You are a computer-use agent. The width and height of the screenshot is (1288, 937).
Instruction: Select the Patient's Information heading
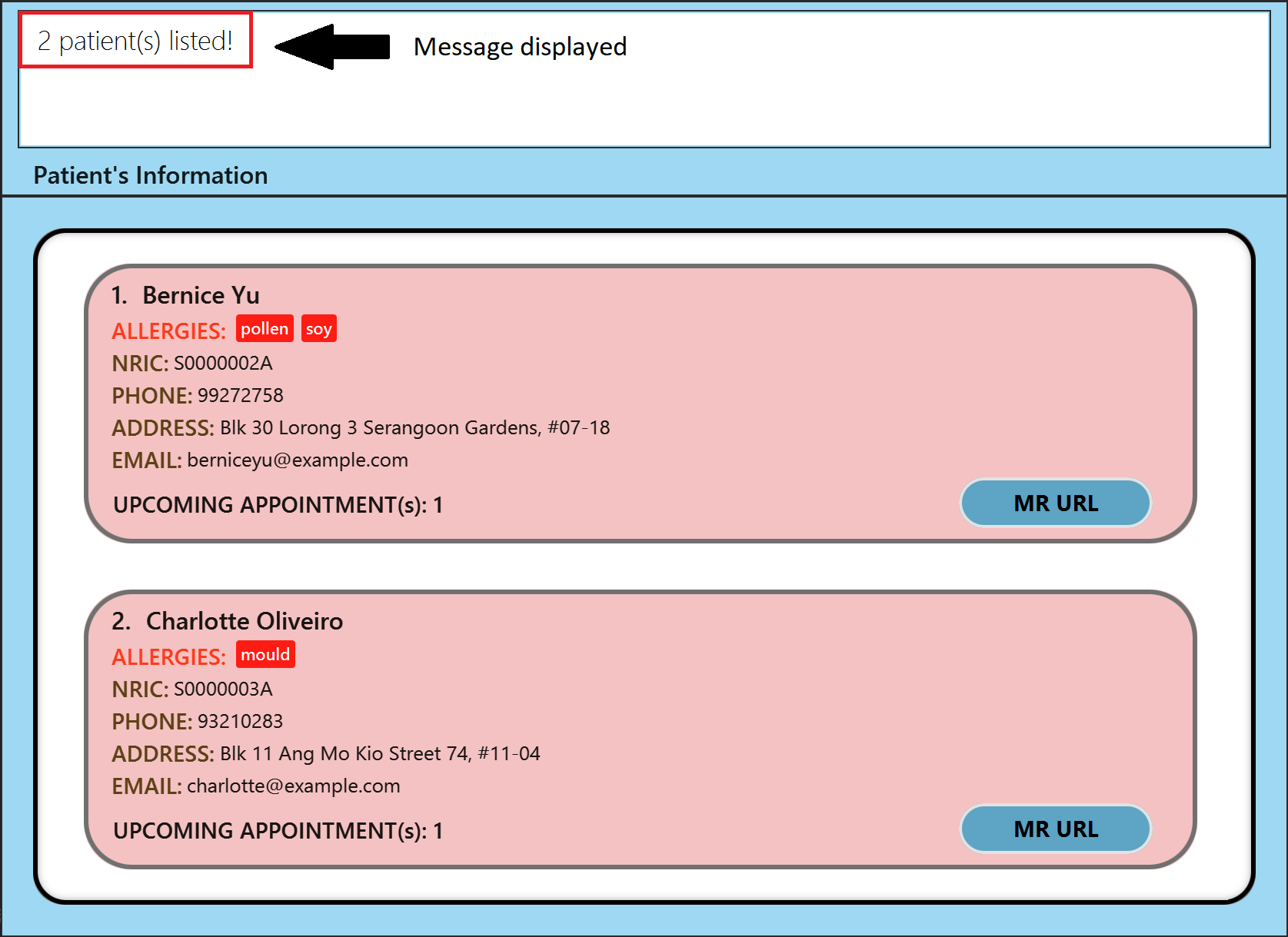(x=151, y=175)
